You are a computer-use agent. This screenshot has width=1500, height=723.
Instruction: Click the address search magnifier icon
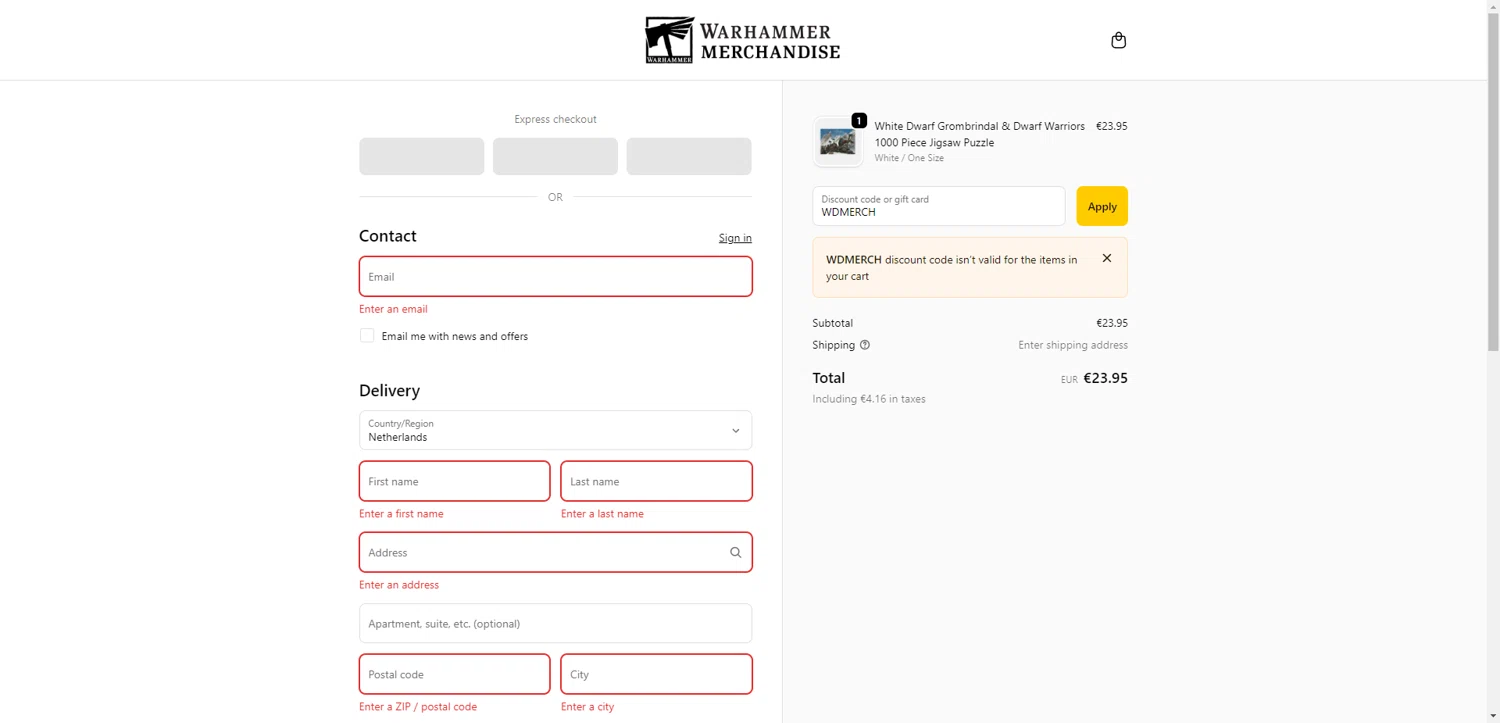click(735, 552)
